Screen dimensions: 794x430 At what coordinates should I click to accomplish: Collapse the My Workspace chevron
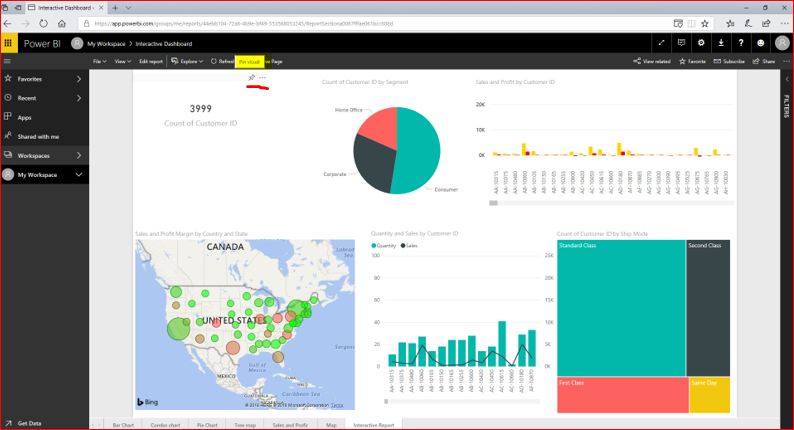[79, 175]
